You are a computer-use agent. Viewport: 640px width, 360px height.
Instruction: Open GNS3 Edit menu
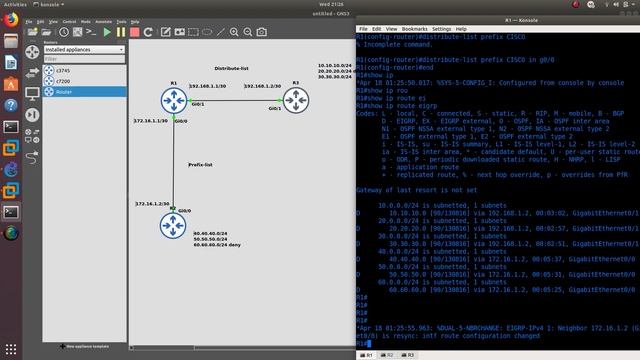(40, 22)
